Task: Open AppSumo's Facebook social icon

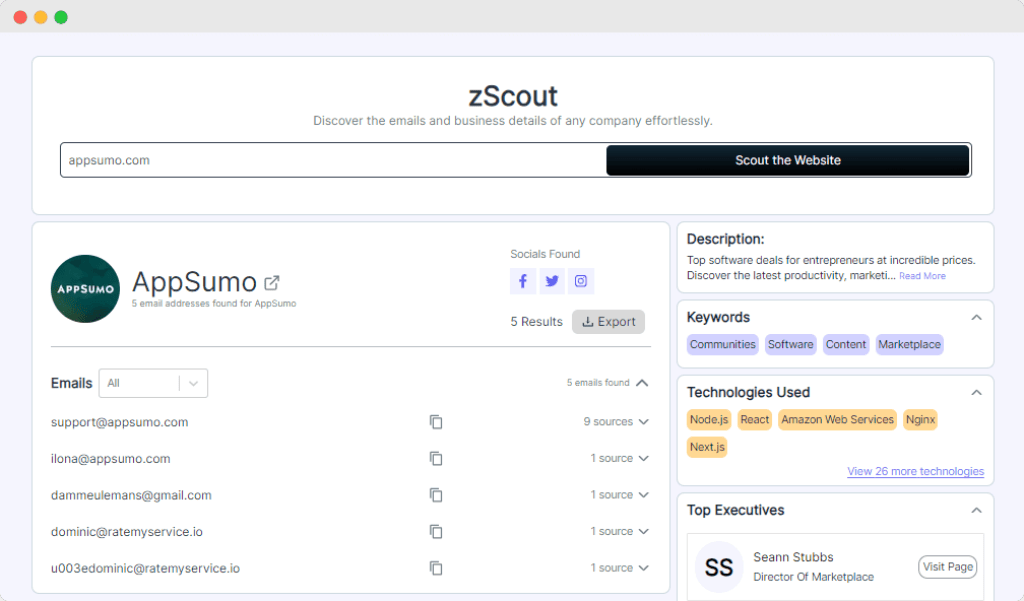Action: click(x=523, y=281)
